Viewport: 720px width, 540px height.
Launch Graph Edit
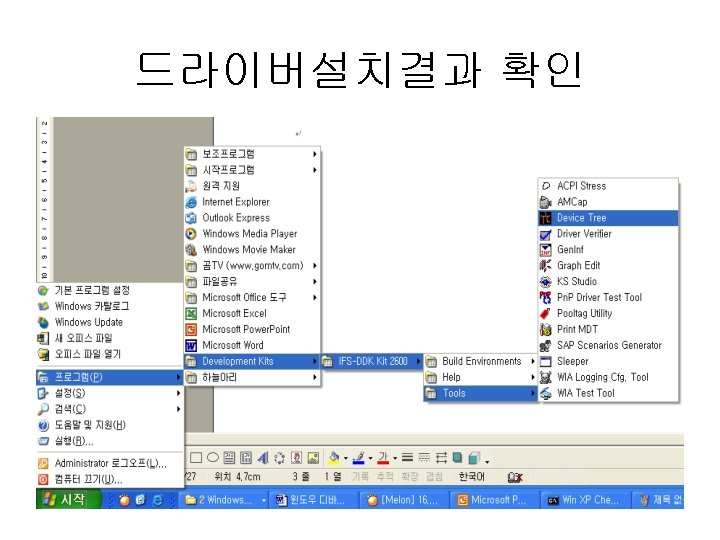608,265
